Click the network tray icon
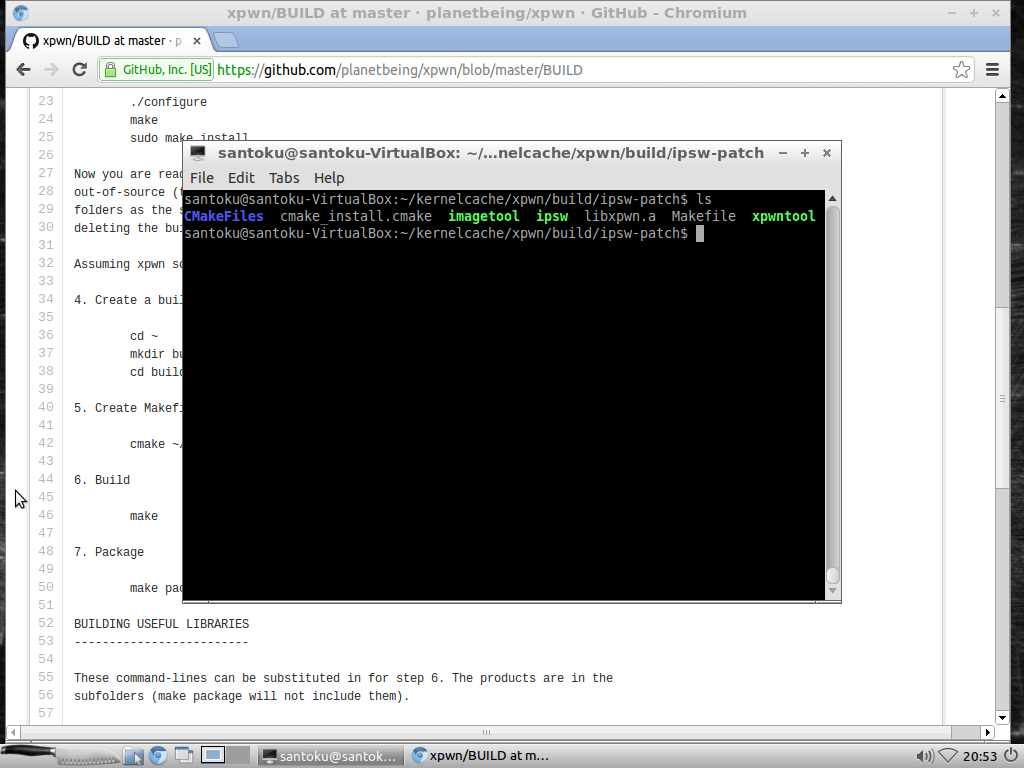Image resolution: width=1024 pixels, height=768 pixels. click(x=947, y=756)
